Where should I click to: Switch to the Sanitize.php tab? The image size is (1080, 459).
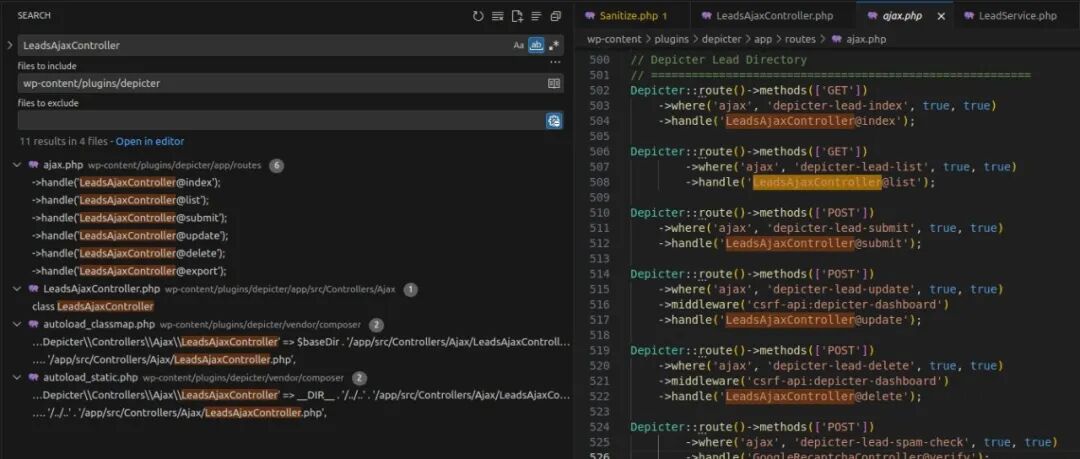tap(627, 16)
